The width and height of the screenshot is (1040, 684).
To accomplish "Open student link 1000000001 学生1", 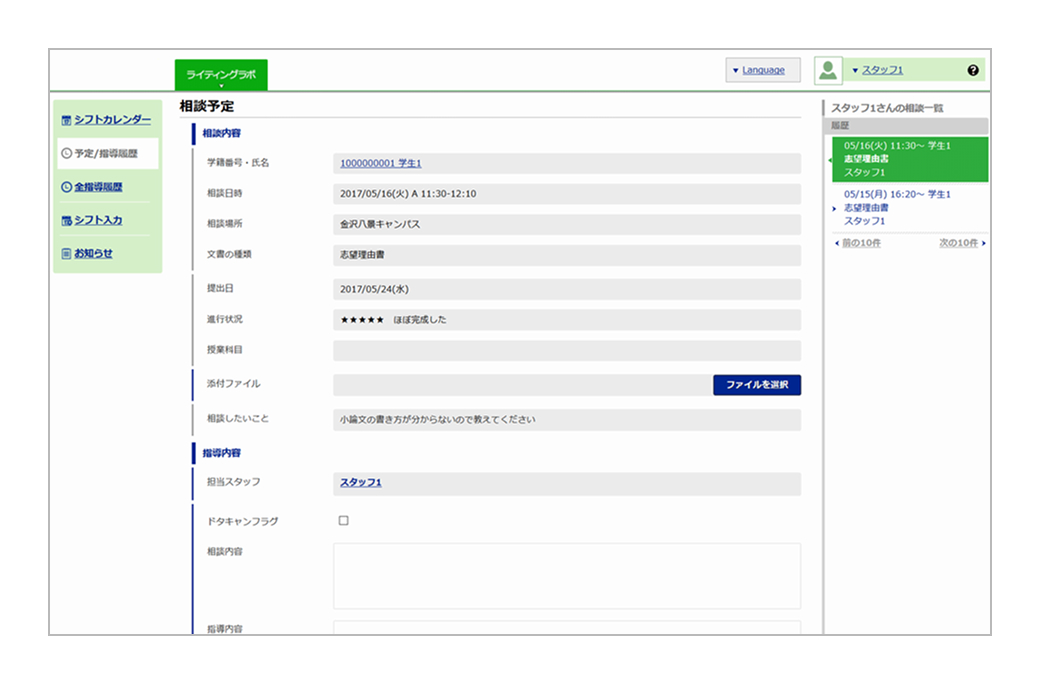I will coord(380,163).
